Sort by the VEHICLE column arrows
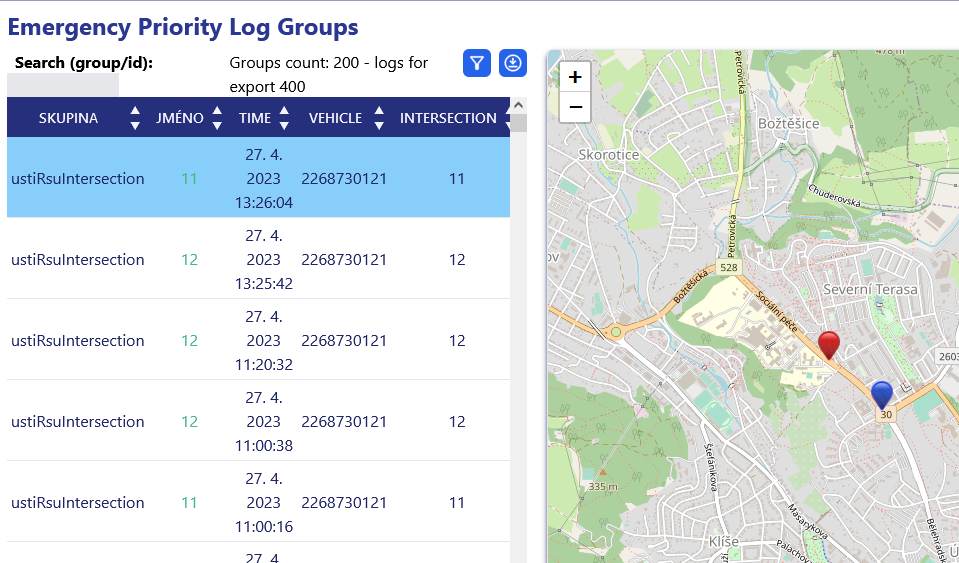 pos(379,118)
